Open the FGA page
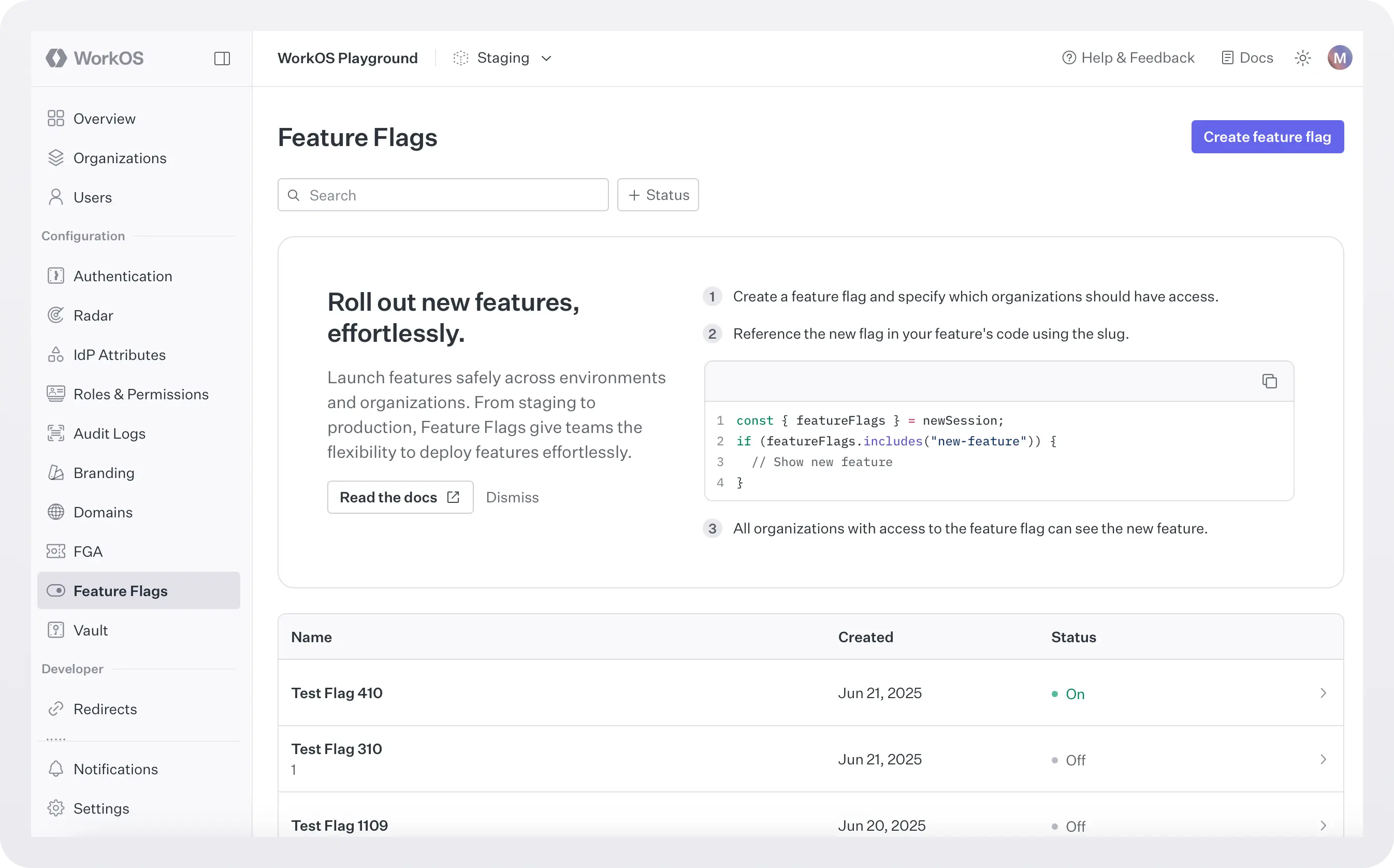The image size is (1394, 868). pyautogui.click(x=138, y=551)
